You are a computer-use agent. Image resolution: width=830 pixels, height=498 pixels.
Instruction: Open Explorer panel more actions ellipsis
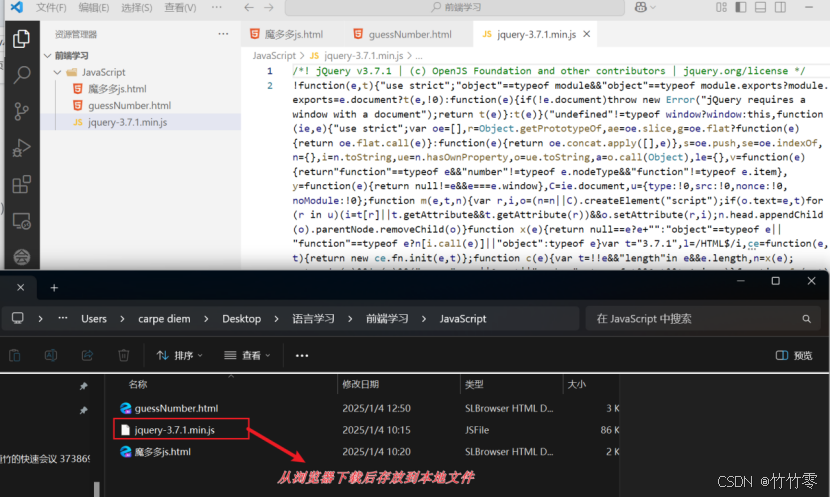pos(223,34)
